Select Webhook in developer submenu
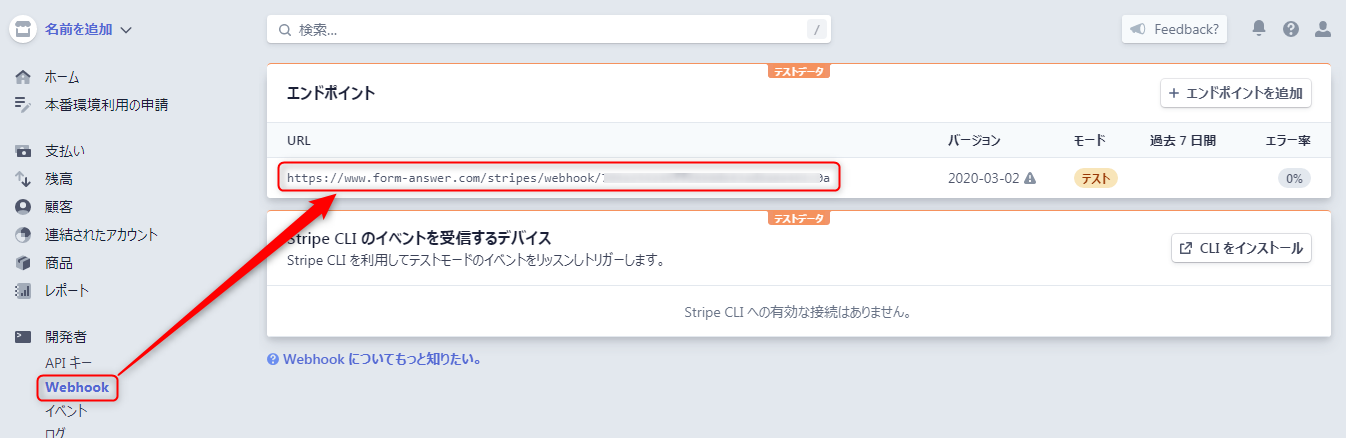The image size is (1346, 438). coord(77,388)
